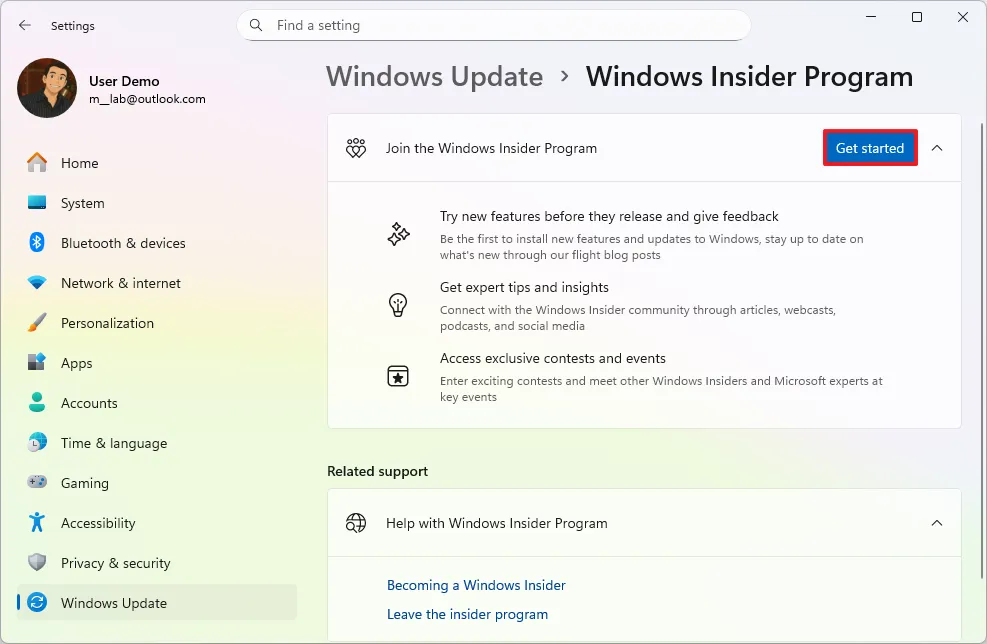Click the Find a setting search box

[x=493, y=25]
